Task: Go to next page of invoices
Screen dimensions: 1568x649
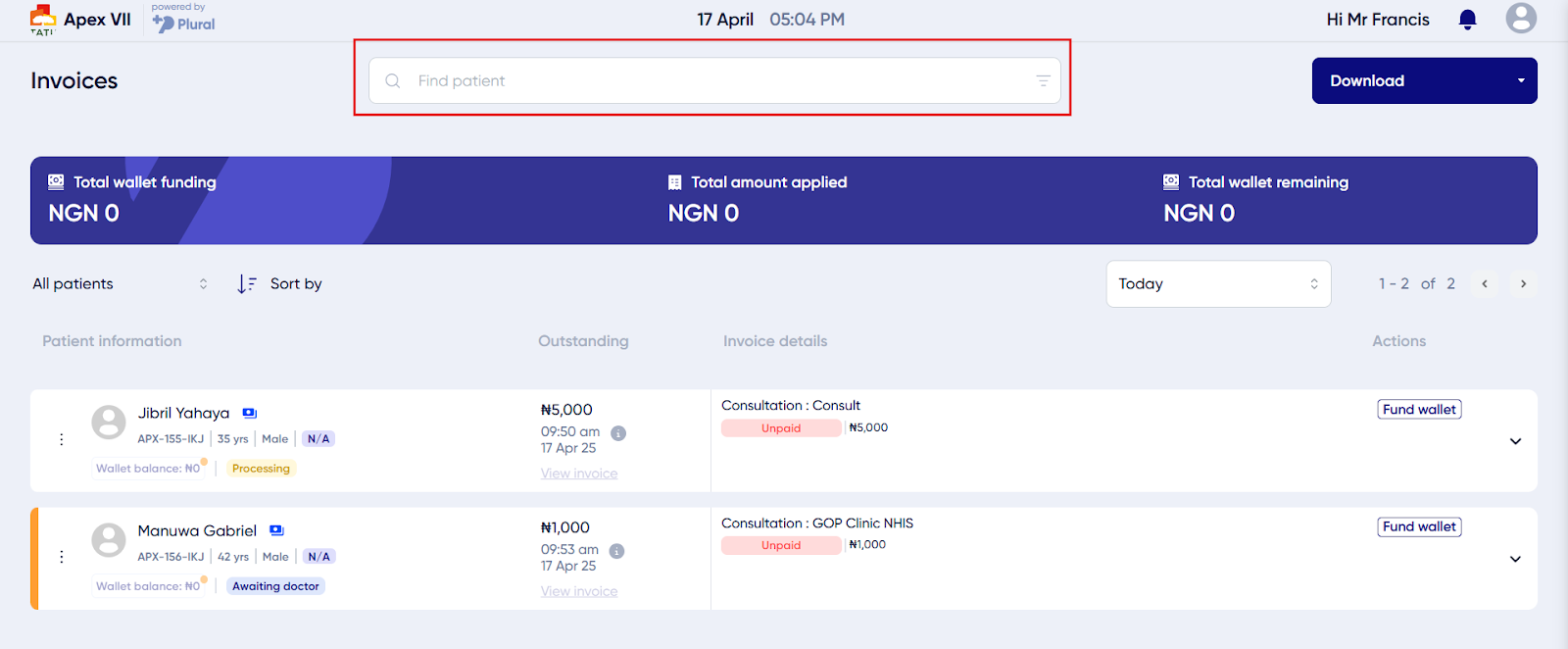Action: pyautogui.click(x=1523, y=283)
